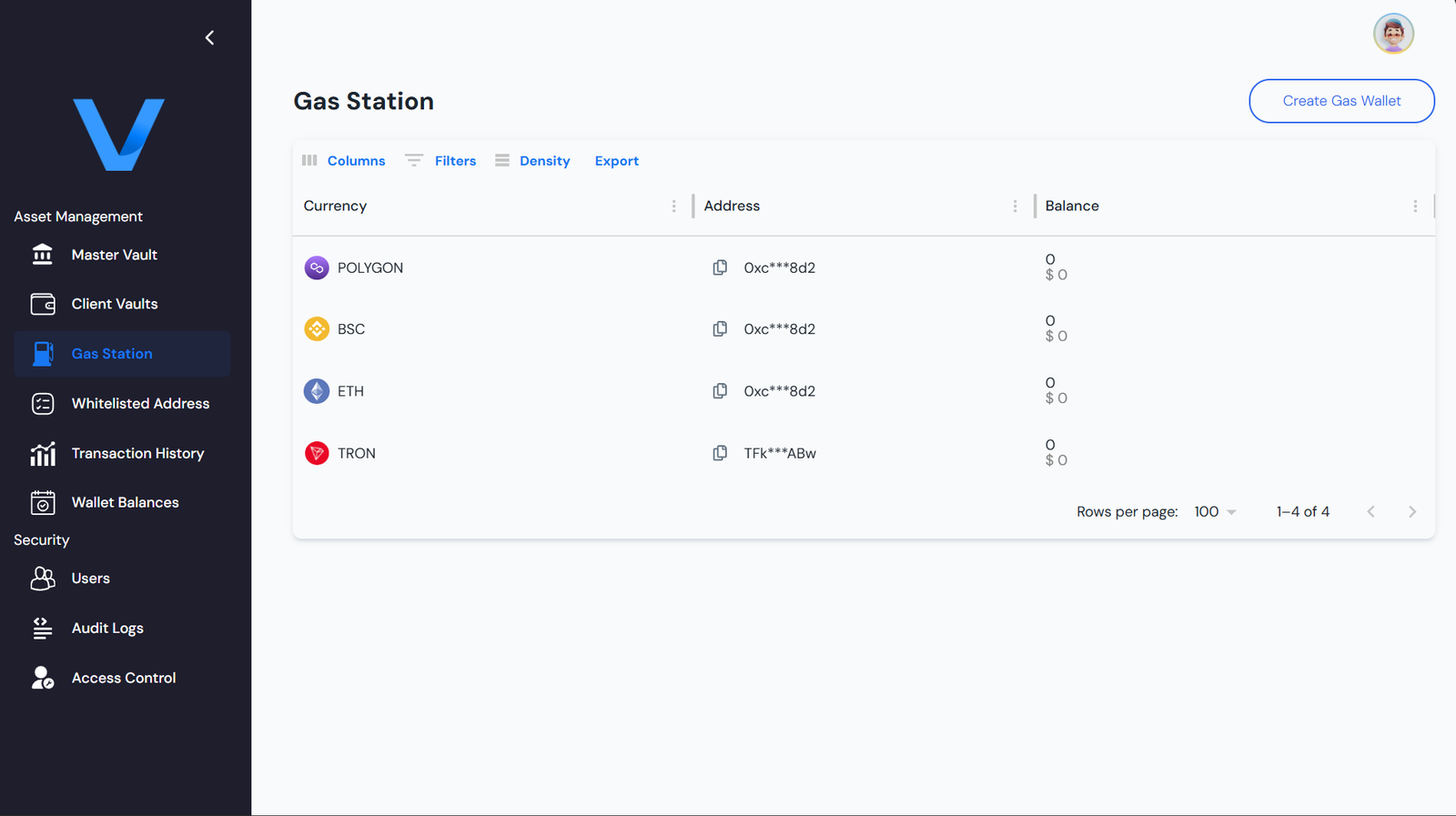1456x816 pixels.
Task: Open the user profile avatar
Action: tap(1393, 34)
